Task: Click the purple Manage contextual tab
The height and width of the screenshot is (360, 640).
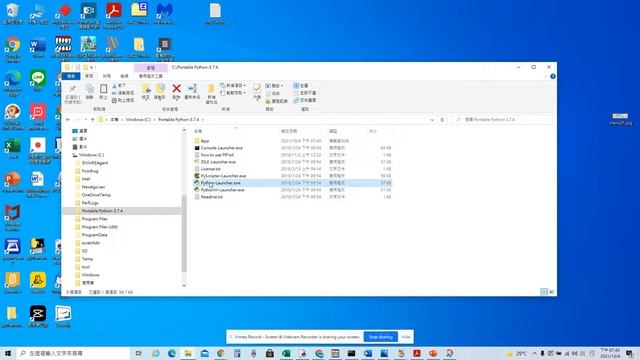Action: click(151, 68)
